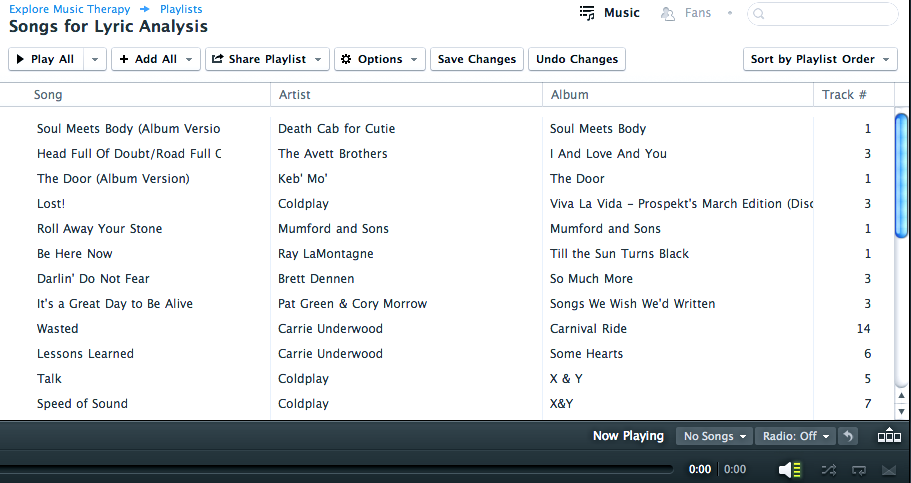
Task: Open the Music section icon
Action: (587, 13)
